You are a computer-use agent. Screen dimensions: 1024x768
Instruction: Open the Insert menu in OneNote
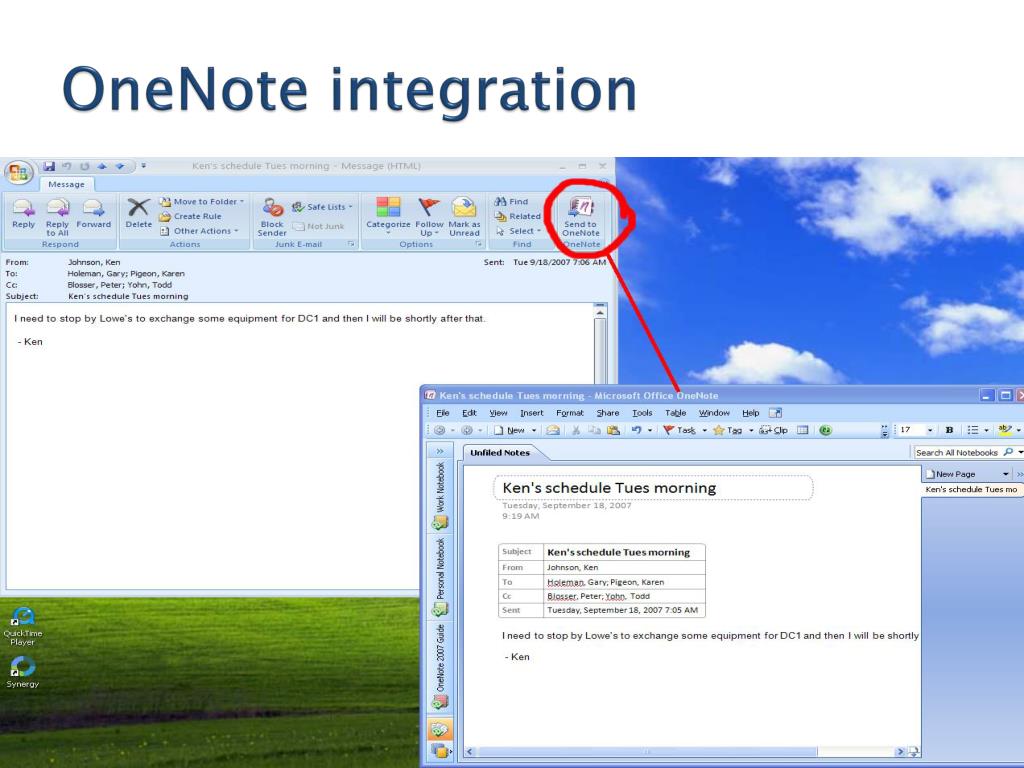click(532, 413)
